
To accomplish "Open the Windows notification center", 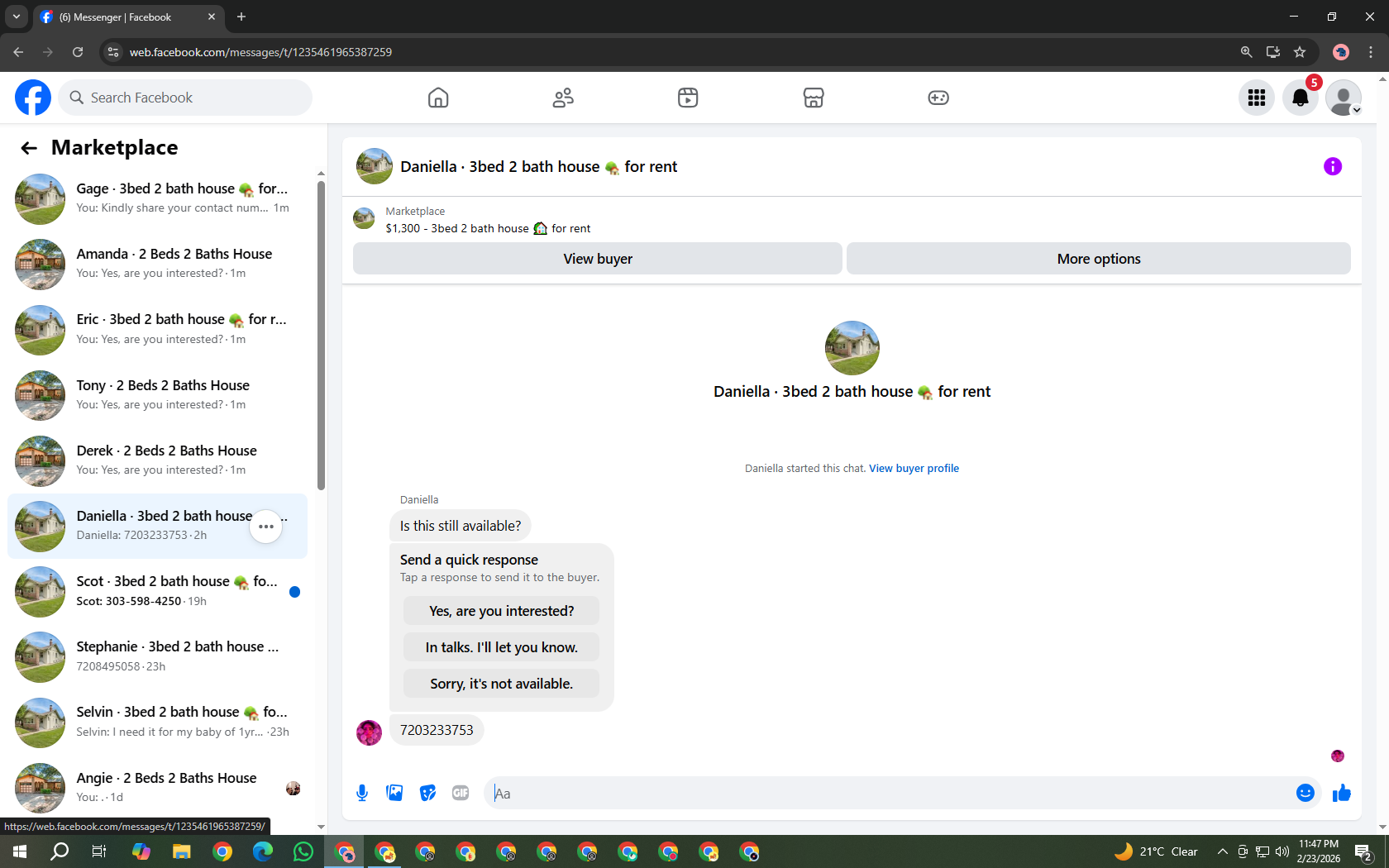I will 1364,851.
